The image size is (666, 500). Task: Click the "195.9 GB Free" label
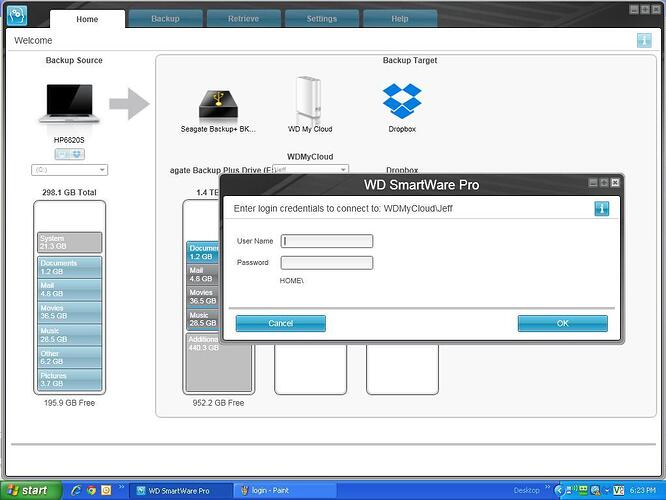[x=69, y=403]
